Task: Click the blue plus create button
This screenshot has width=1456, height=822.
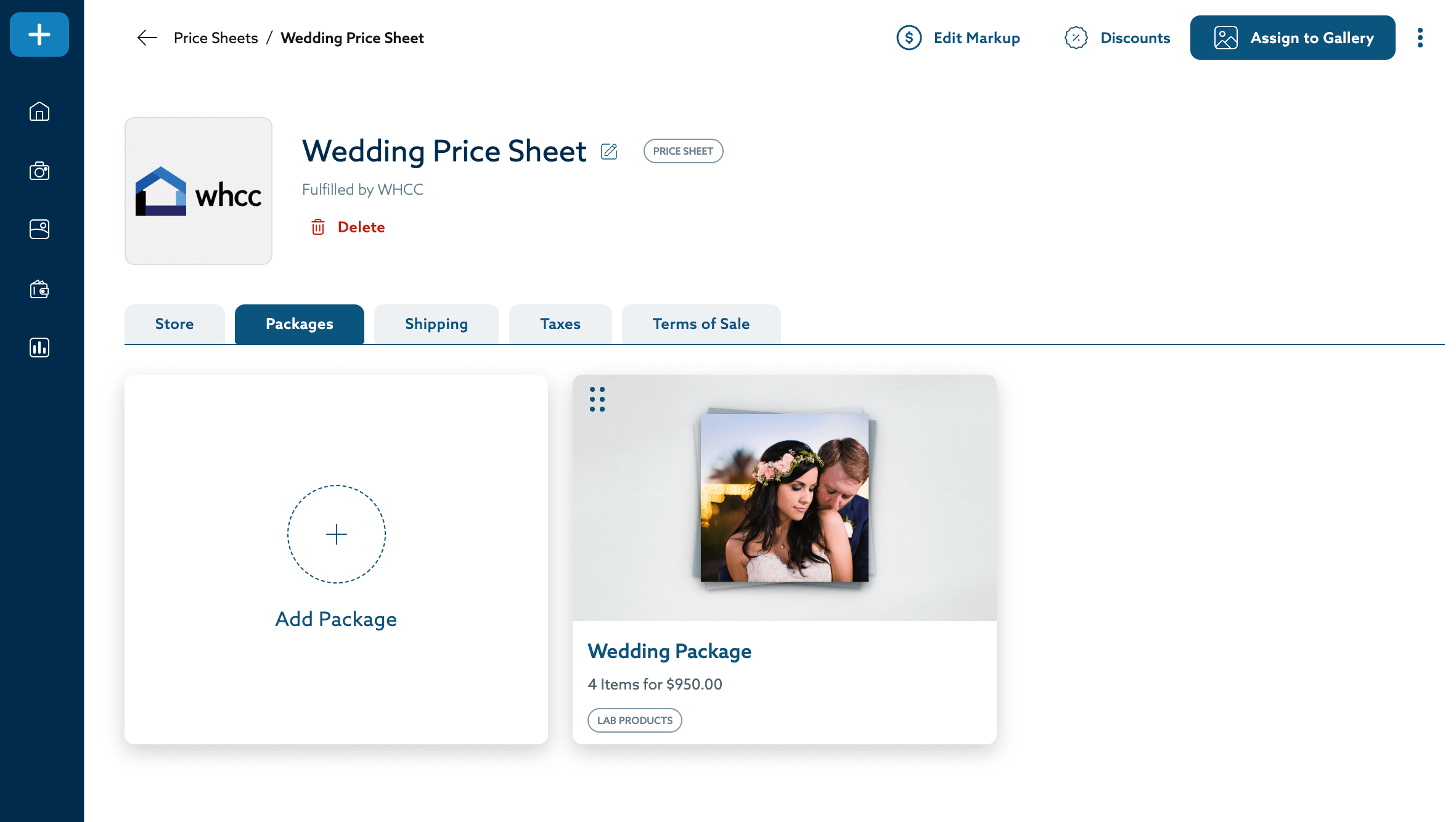Action: pyautogui.click(x=39, y=35)
